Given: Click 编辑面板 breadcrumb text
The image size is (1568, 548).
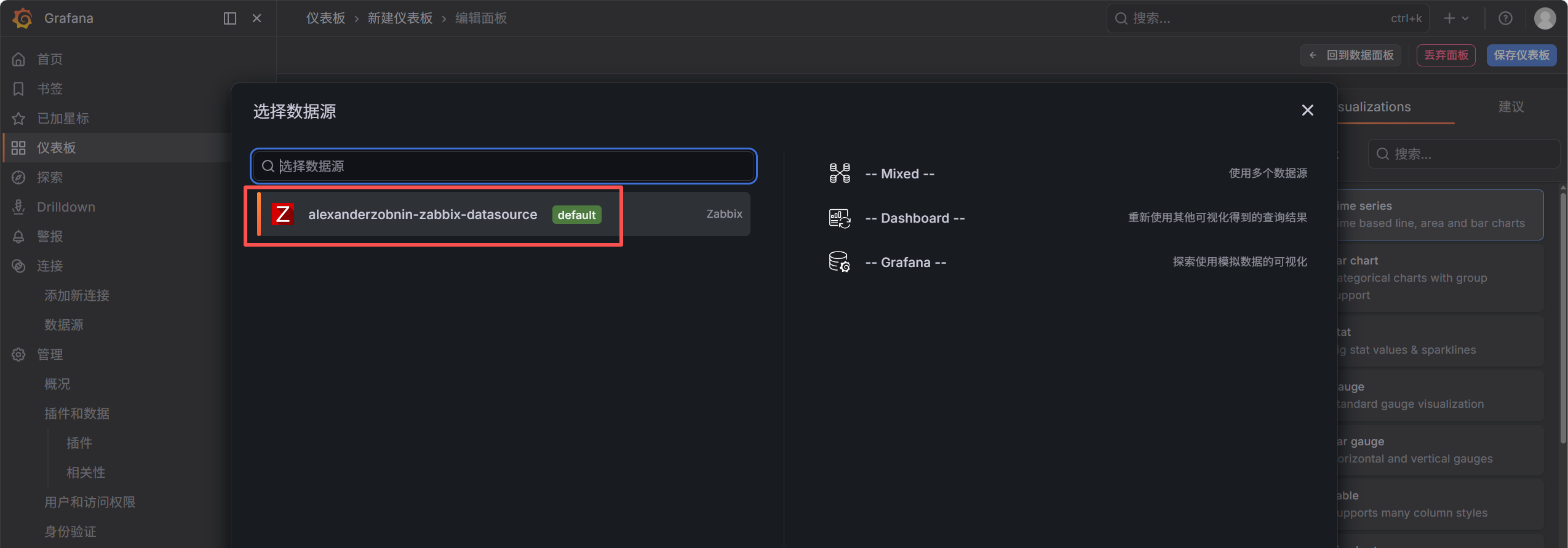Looking at the screenshot, I should click(481, 18).
